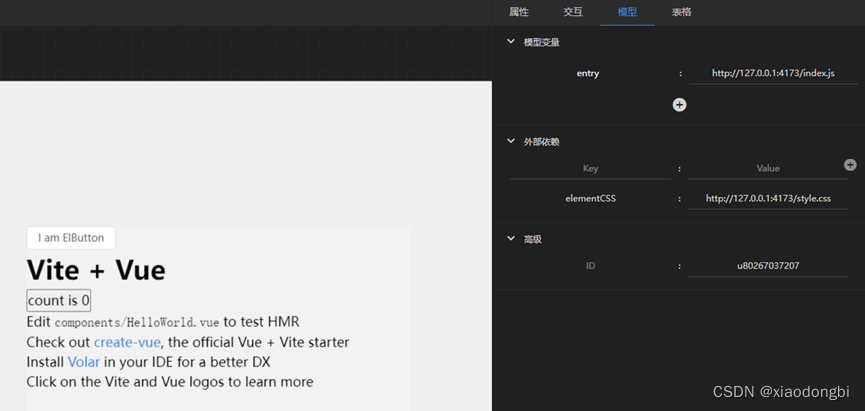Click the ID field u80267037207
The image size is (865, 411).
pos(768,266)
